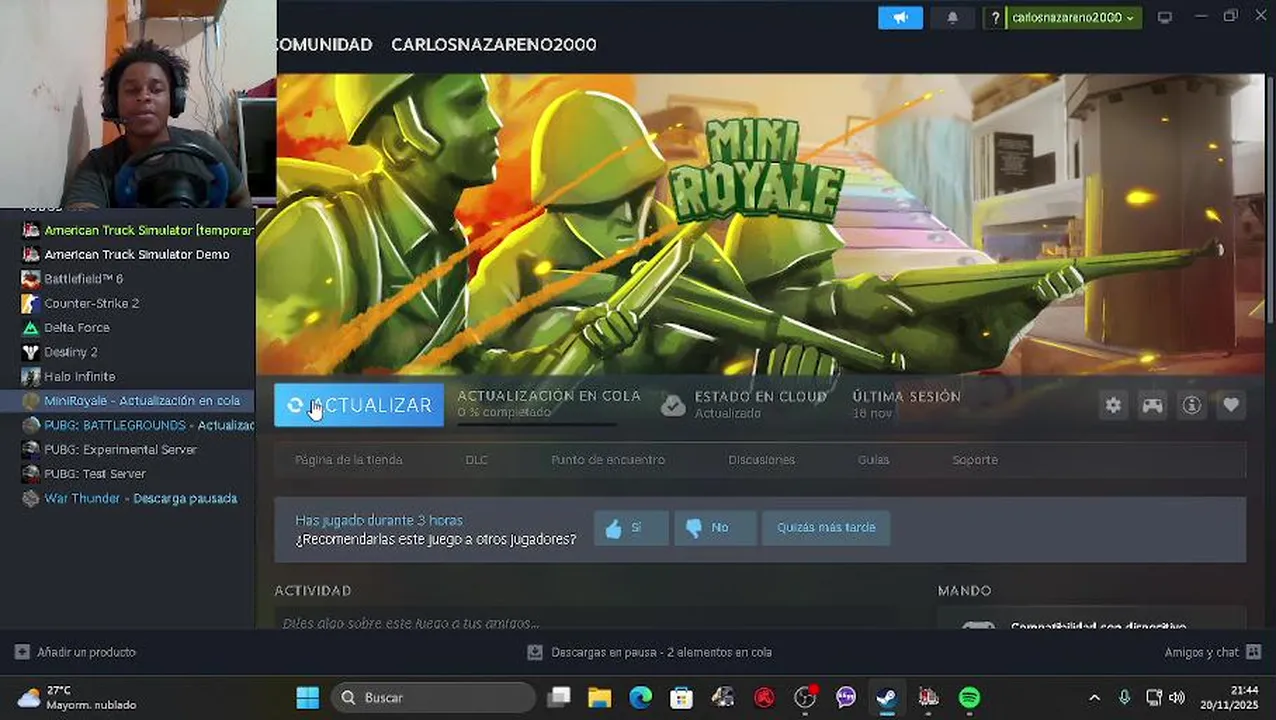
Task: Open the weather widget 27°C
Action: (77, 697)
